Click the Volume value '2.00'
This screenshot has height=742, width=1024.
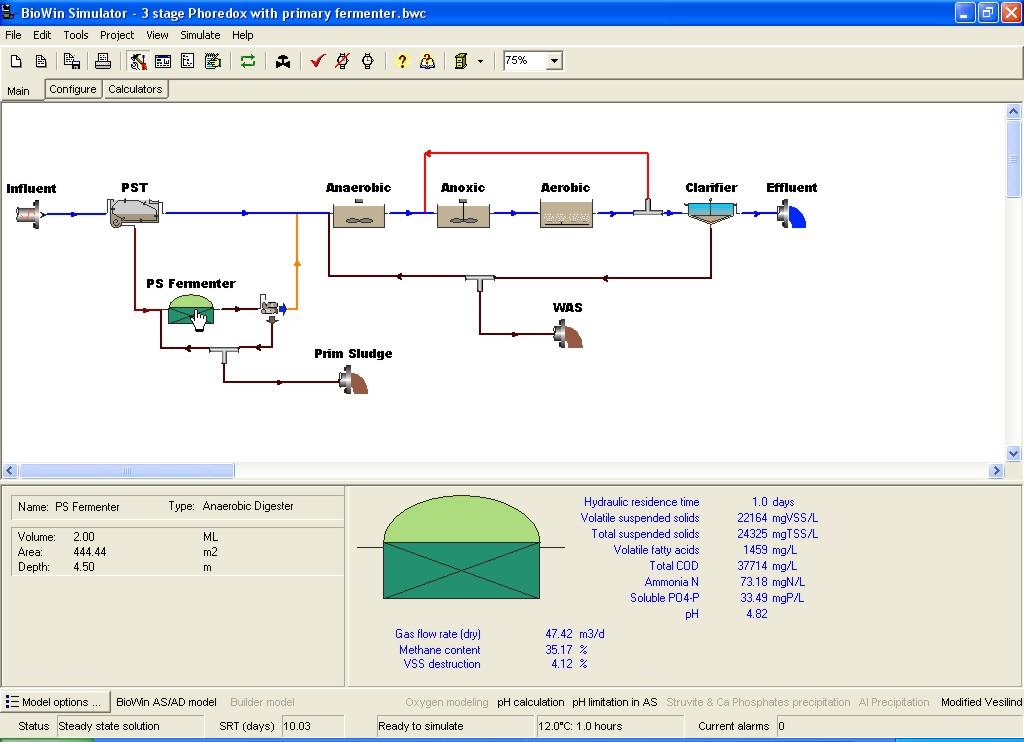84,537
